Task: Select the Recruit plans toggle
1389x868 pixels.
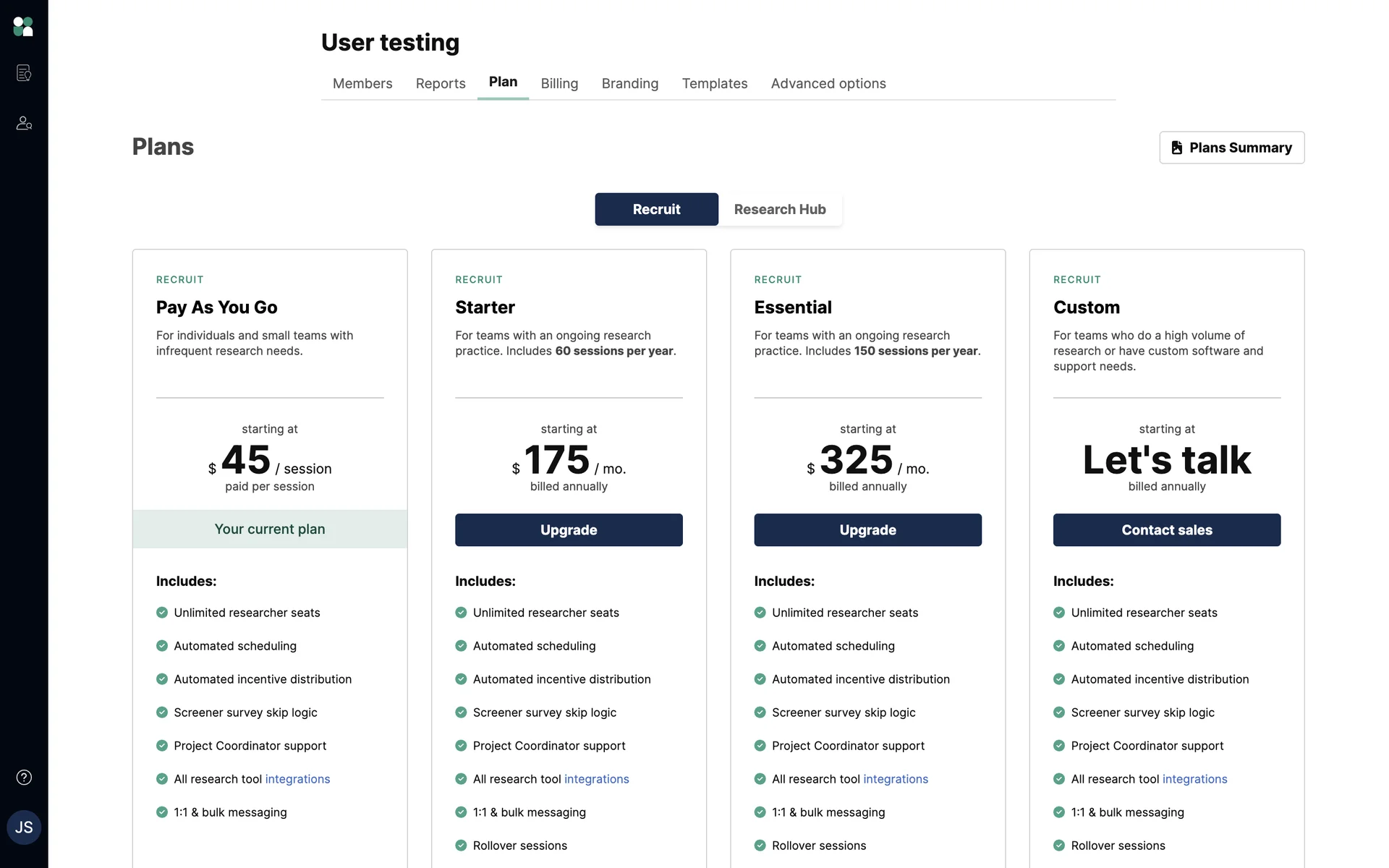Action: 656,209
